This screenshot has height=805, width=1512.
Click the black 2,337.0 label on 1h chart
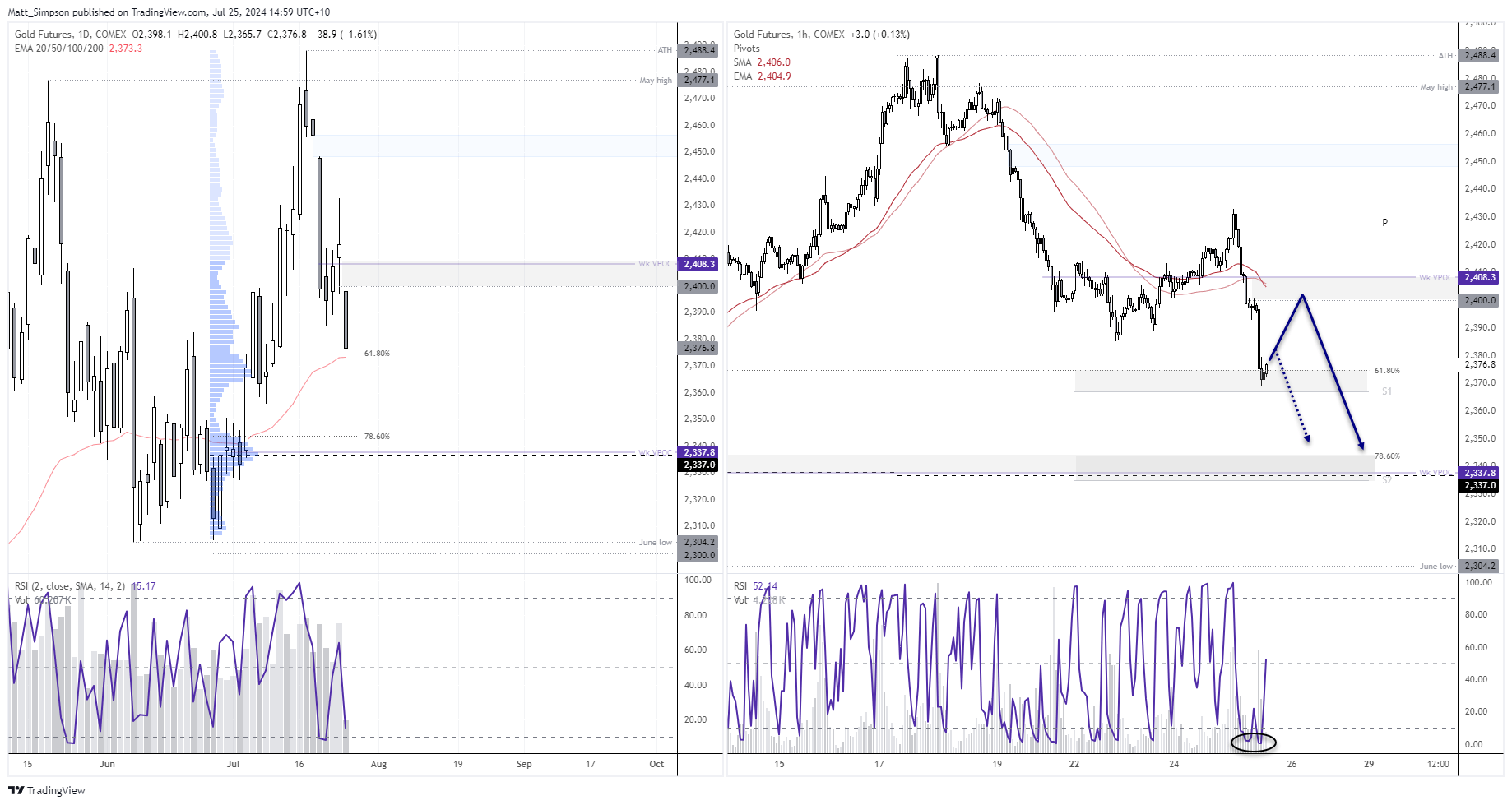pos(1479,485)
